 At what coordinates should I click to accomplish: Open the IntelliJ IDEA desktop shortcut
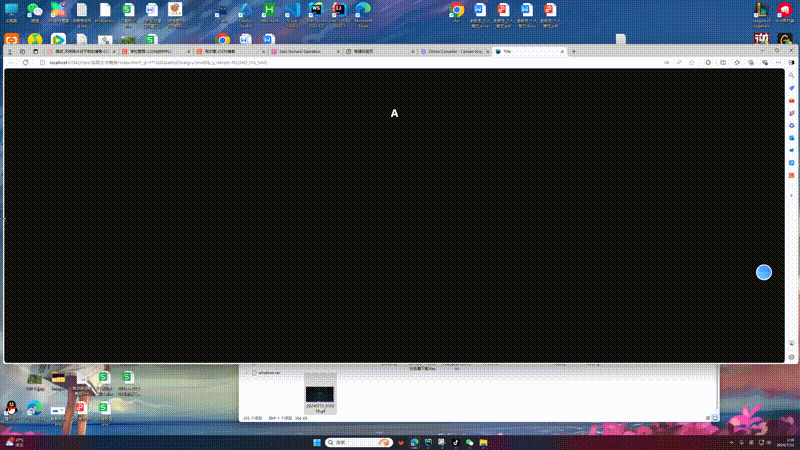pyautogui.click(x=339, y=14)
